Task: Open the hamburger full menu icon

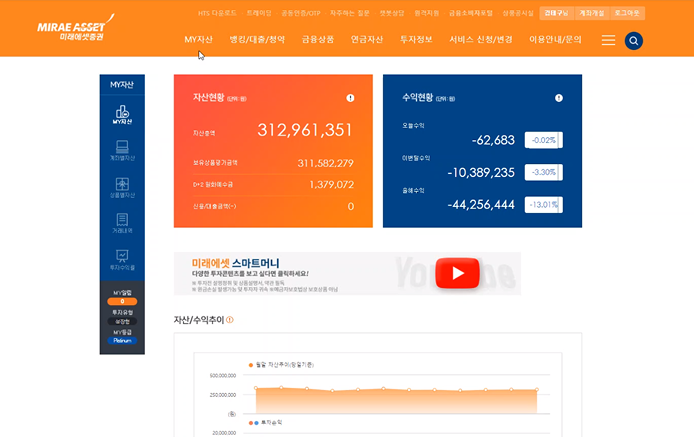Action: tap(608, 40)
